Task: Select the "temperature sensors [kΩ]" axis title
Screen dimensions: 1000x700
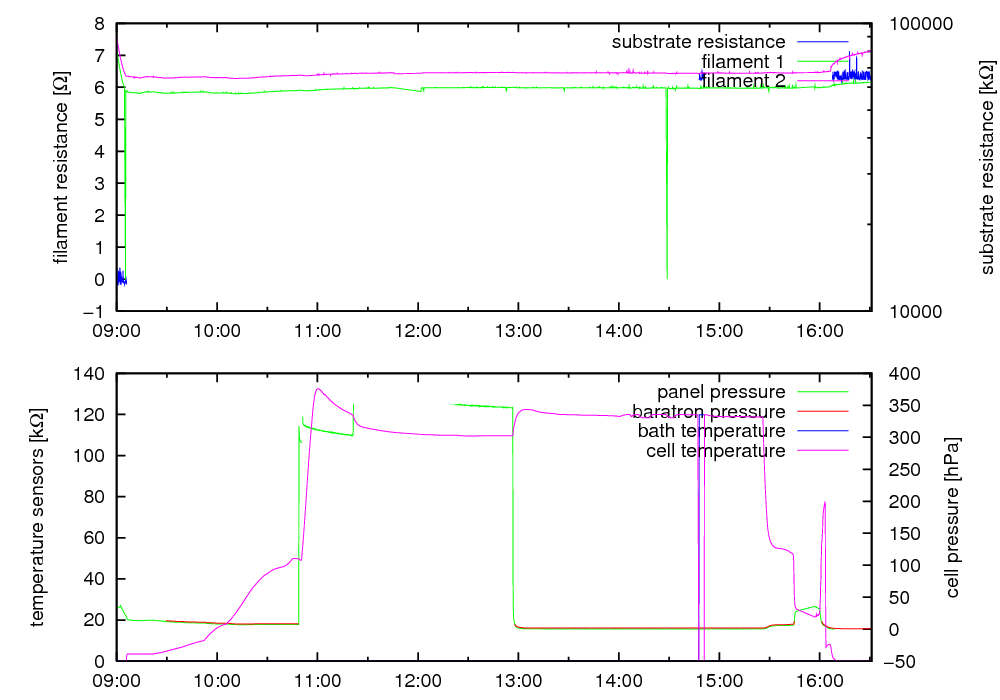Action: pos(38,517)
